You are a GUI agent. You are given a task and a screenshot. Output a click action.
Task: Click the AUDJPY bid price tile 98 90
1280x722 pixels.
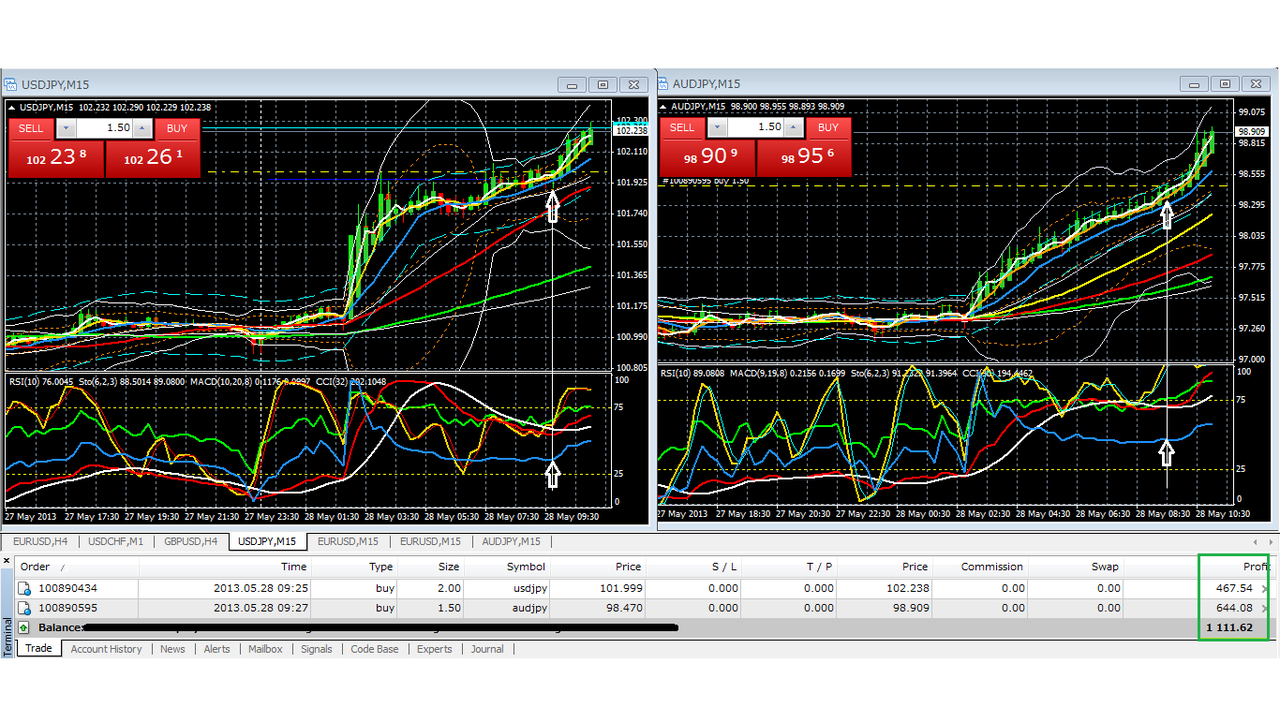[707, 158]
